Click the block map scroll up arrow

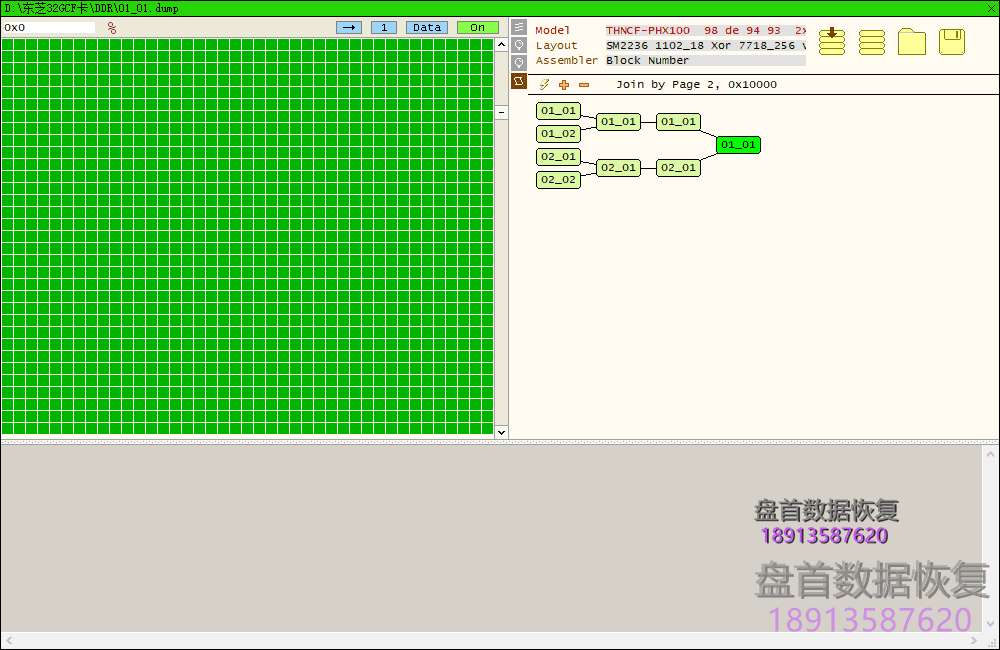501,45
